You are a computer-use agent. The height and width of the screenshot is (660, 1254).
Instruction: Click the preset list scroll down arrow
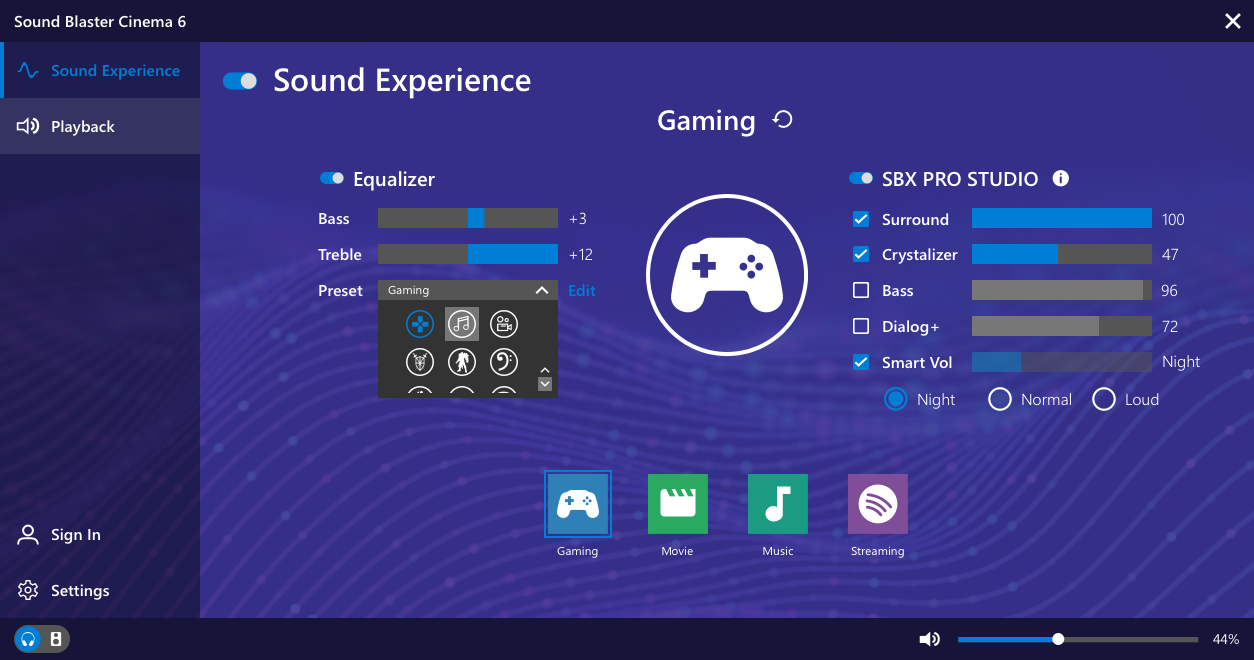545,383
